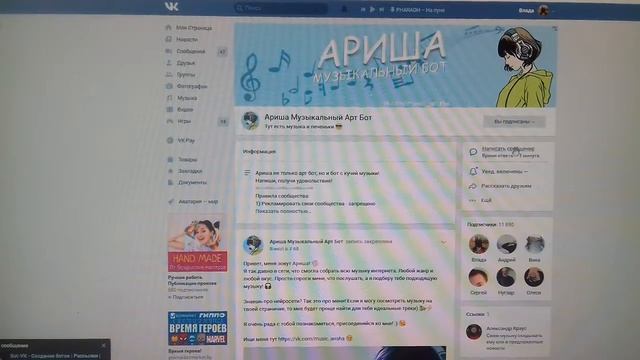Viewport: 640px width, 360px height.
Task: Open the pinned post options chevron
Action: 444,242
